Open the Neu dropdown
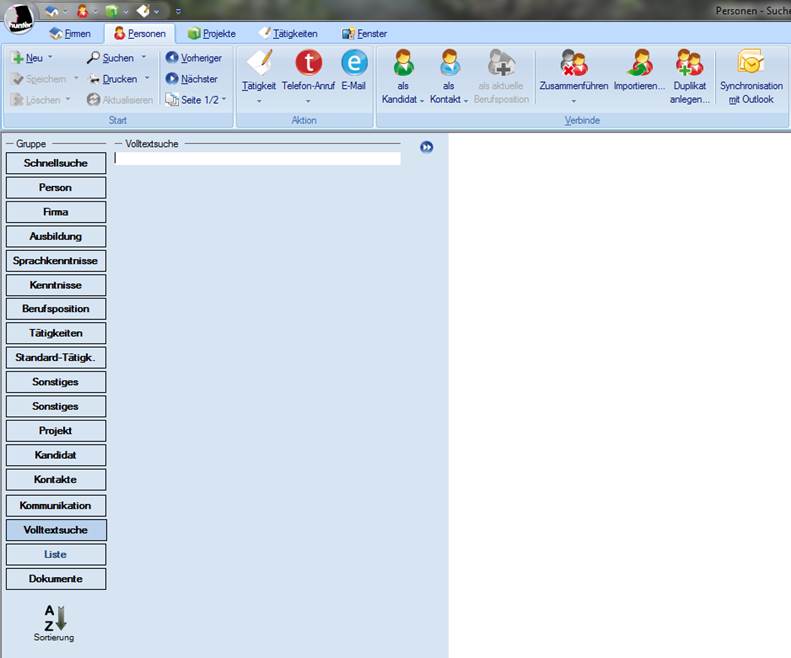This screenshot has height=658, width=791. [50, 58]
